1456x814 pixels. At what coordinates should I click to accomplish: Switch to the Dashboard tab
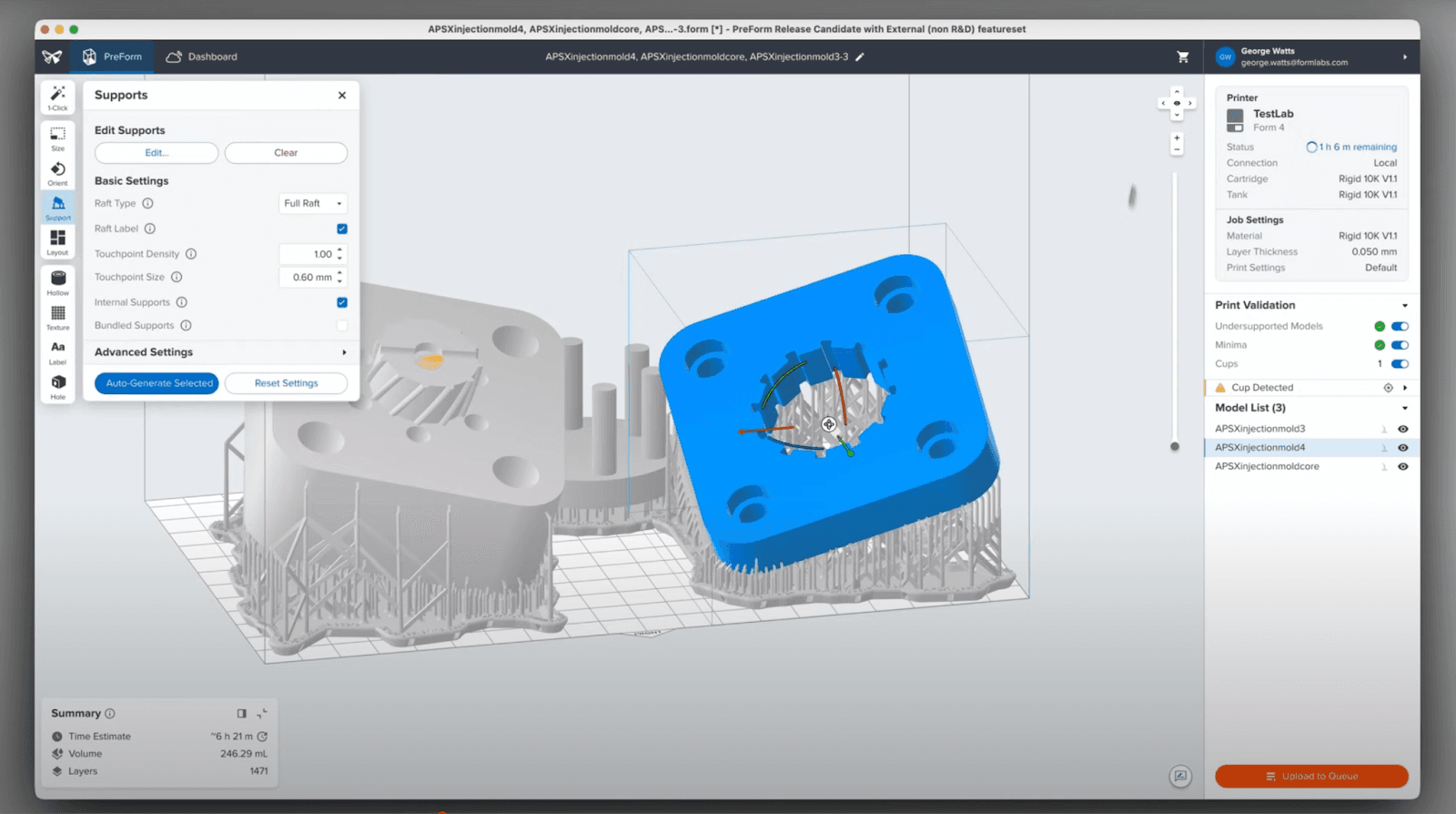point(202,56)
